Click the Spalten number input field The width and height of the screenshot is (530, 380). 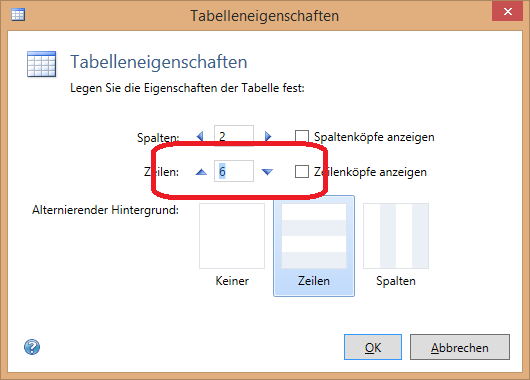(x=234, y=136)
